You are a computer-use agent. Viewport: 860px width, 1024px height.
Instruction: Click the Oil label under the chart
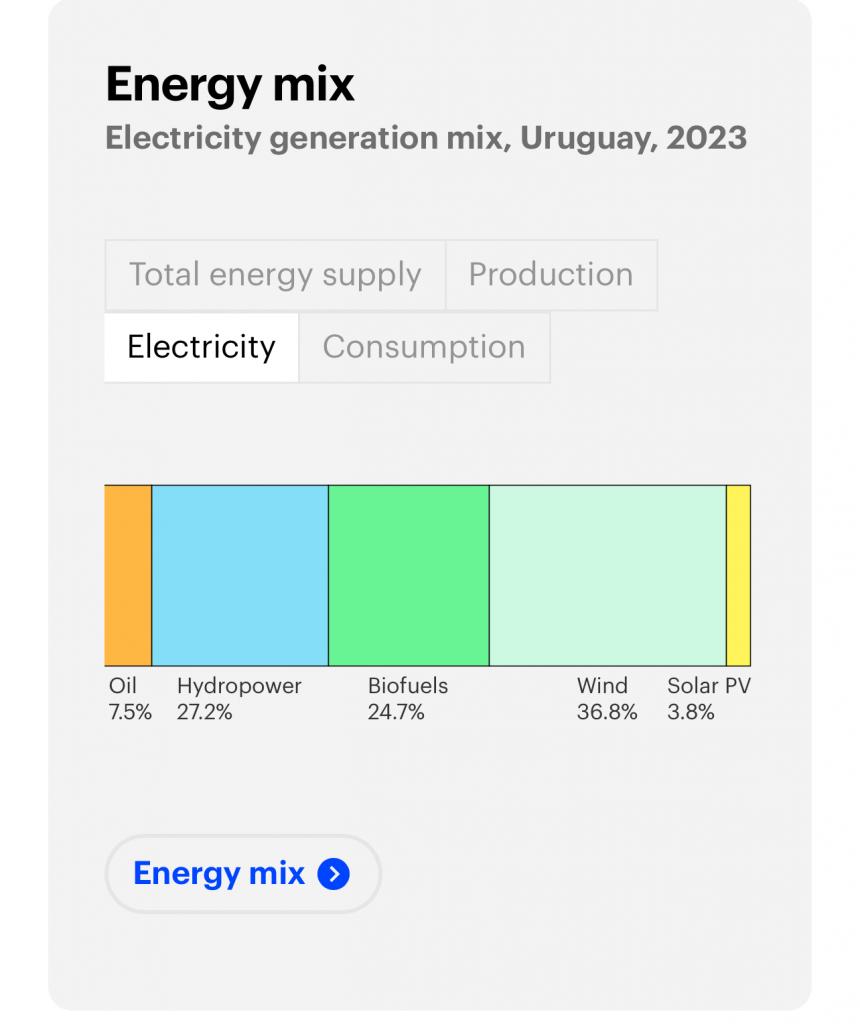(x=123, y=686)
